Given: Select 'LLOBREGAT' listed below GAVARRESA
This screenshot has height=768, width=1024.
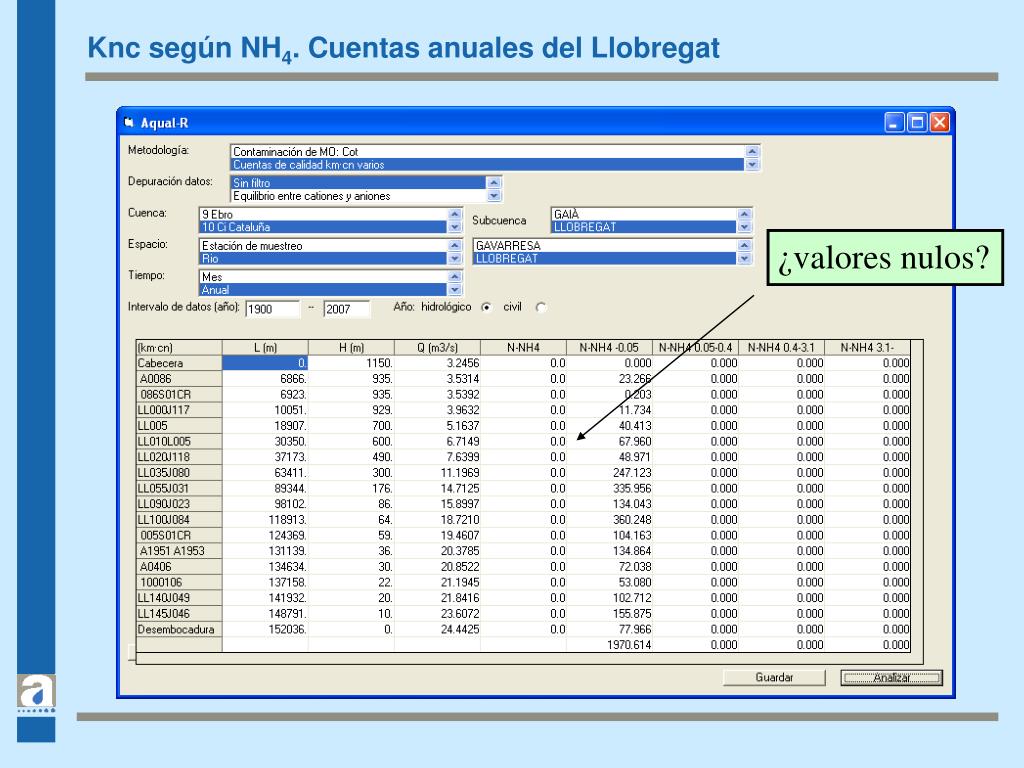Looking at the screenshot, I should (x=605, y=259).
